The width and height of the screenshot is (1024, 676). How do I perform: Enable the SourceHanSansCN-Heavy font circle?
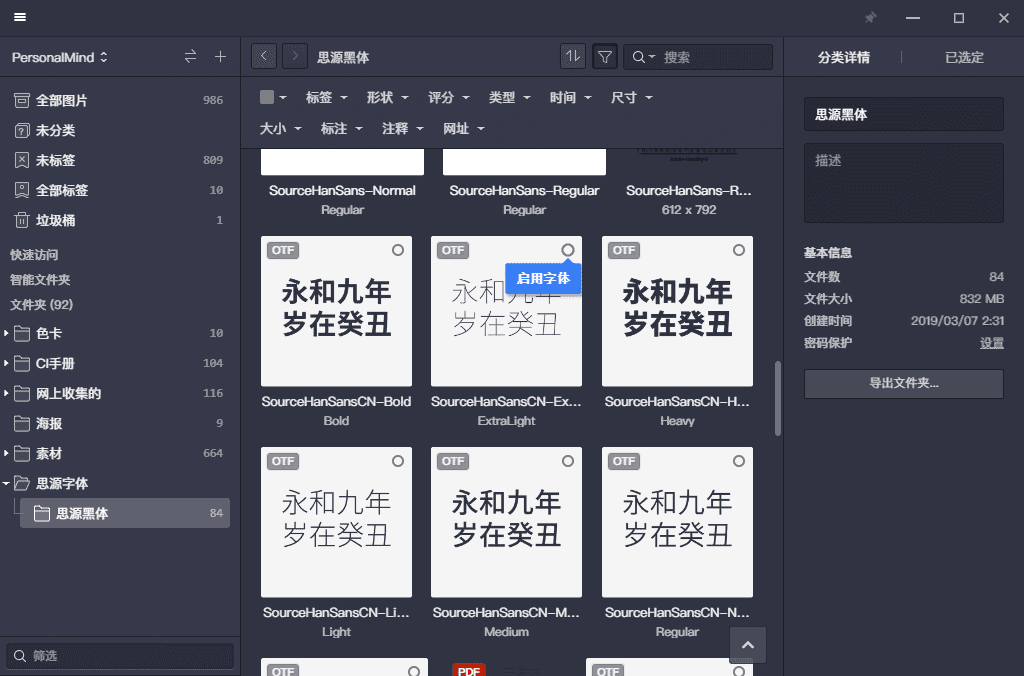[x=739, y=250]
